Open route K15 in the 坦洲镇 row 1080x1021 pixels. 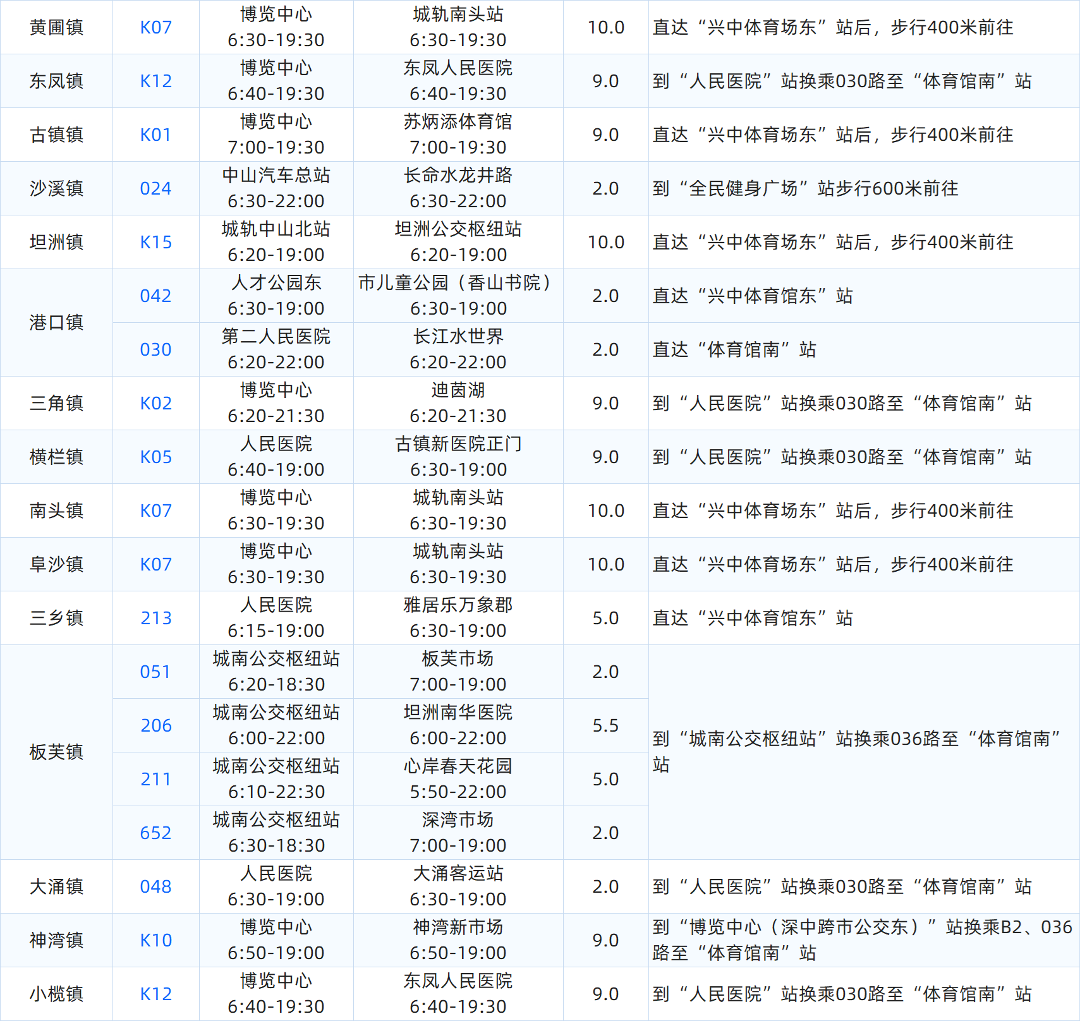(156, 242)
